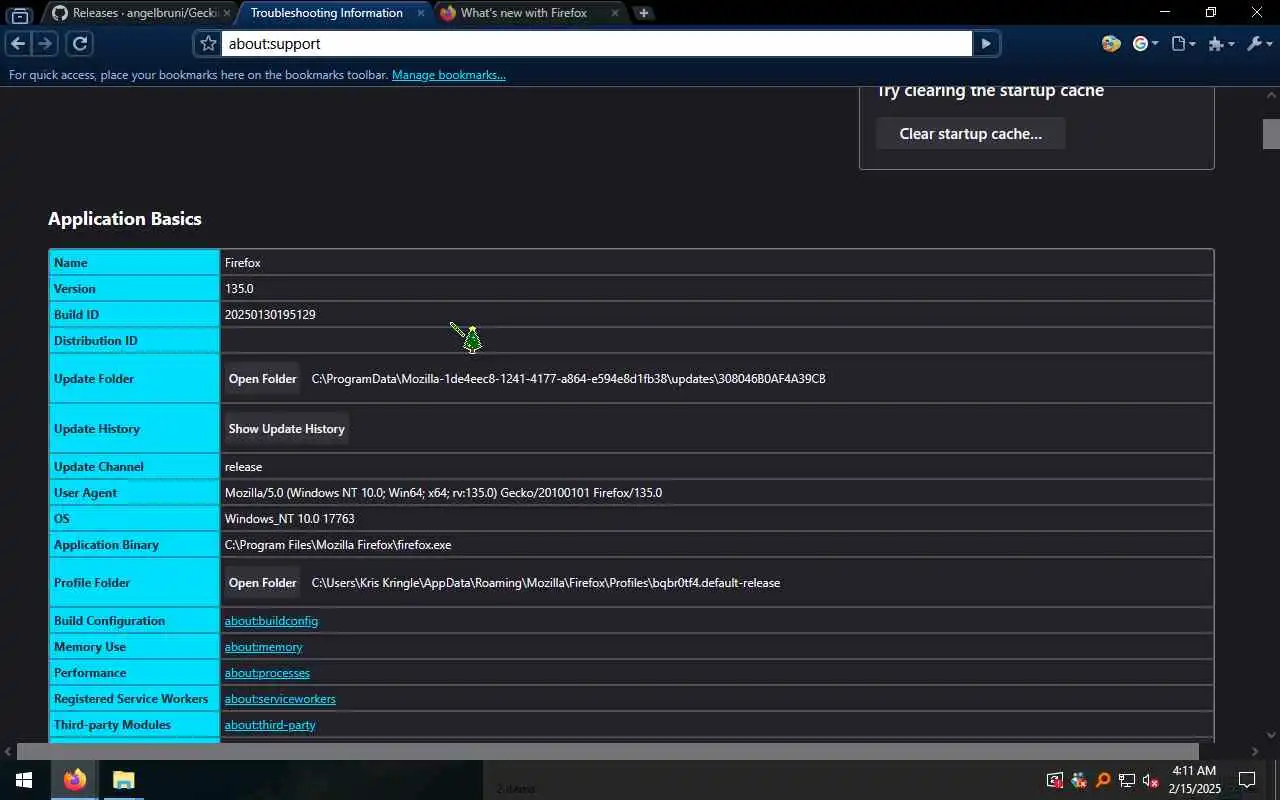The width and height of the screenshot is (1280, 800).
Task: Click the Profile Folder path text
Action: pos(546,583)
